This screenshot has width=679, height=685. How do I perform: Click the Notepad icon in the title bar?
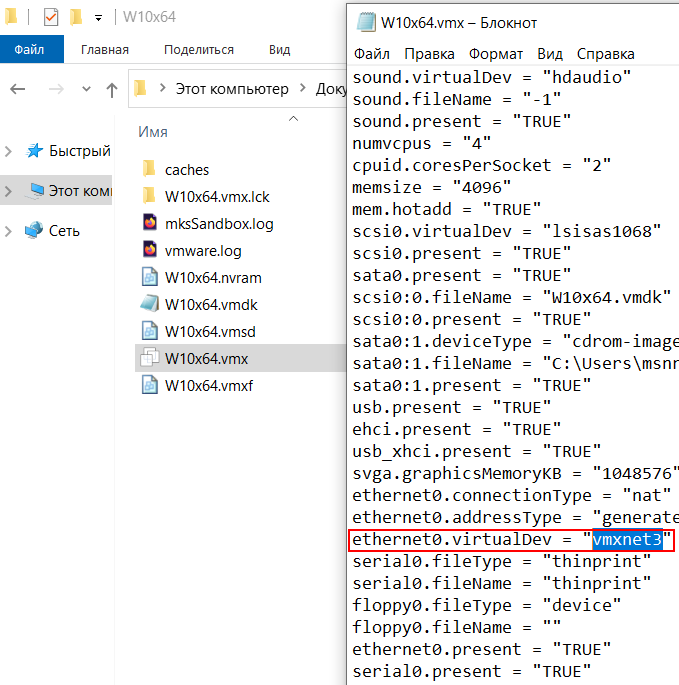365,22
